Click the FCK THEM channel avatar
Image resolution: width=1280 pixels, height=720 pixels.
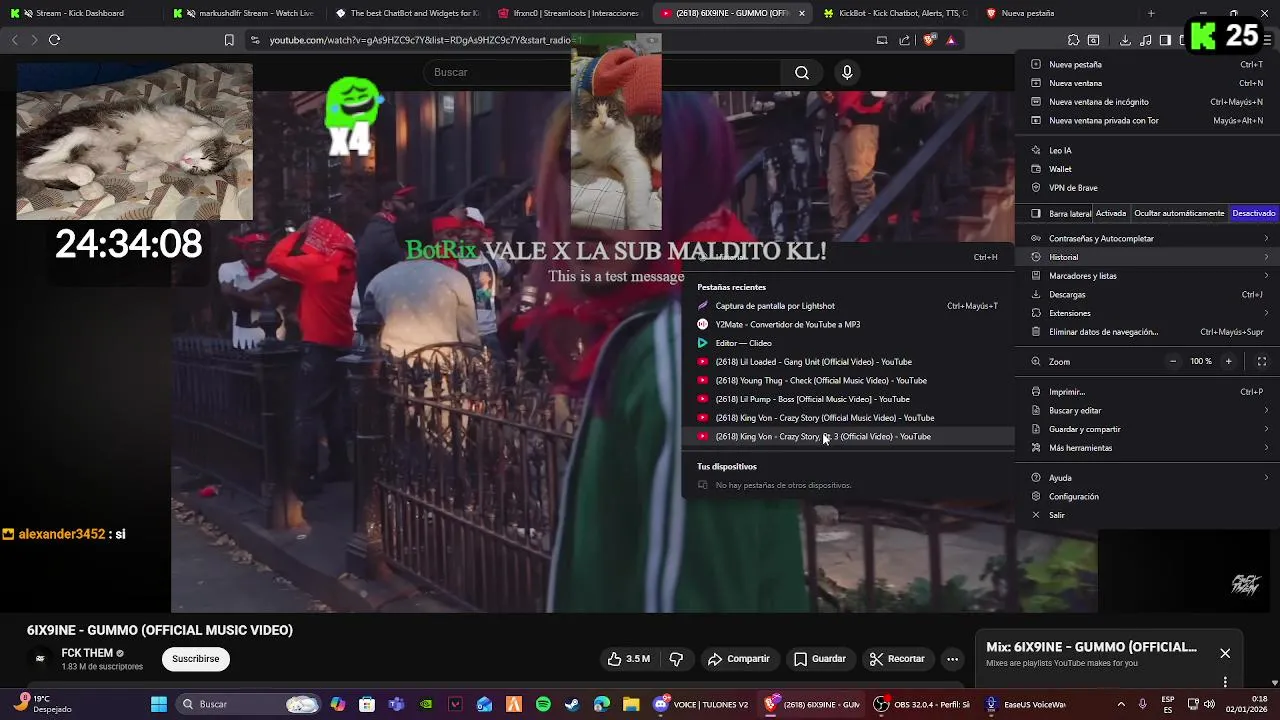click(x=40, y=658)
